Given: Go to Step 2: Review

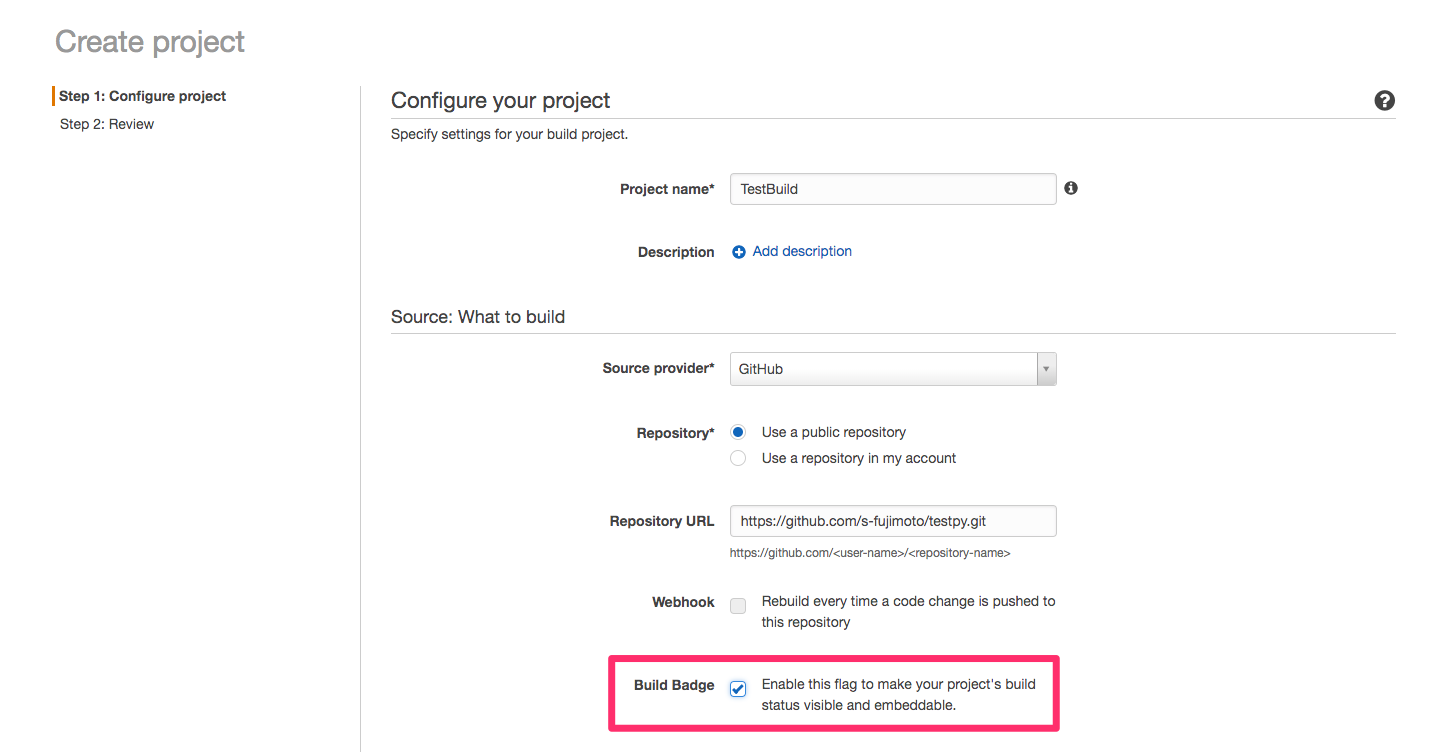Looking at the screenshot, I should click(x=106, y=123).
